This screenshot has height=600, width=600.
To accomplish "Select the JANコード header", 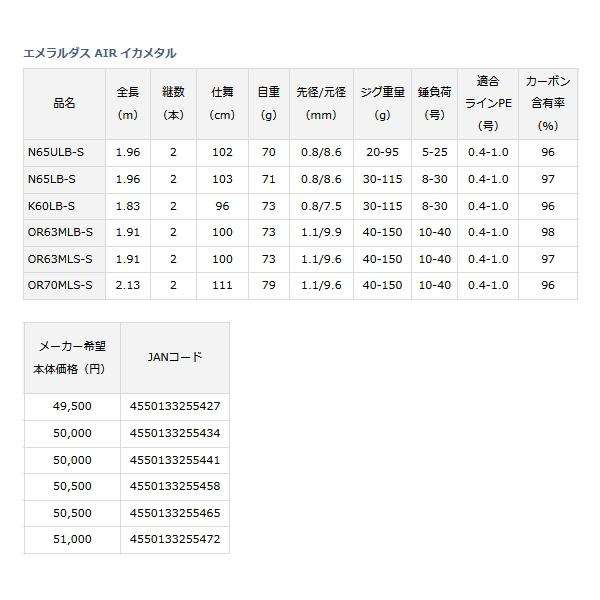I will (x=175, y=358).
